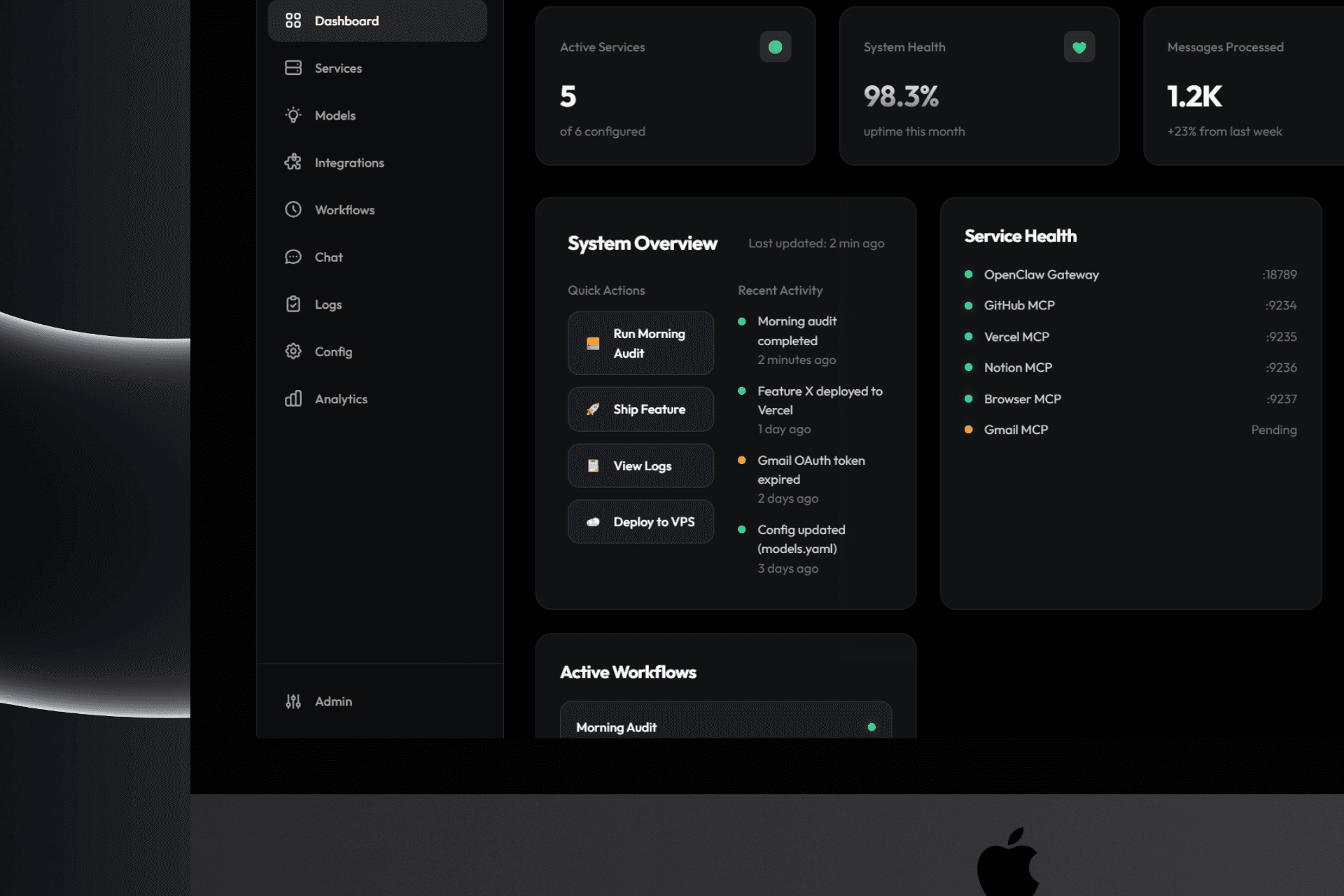
Task: Click the System Health 98.3% card
Action: 979,86
